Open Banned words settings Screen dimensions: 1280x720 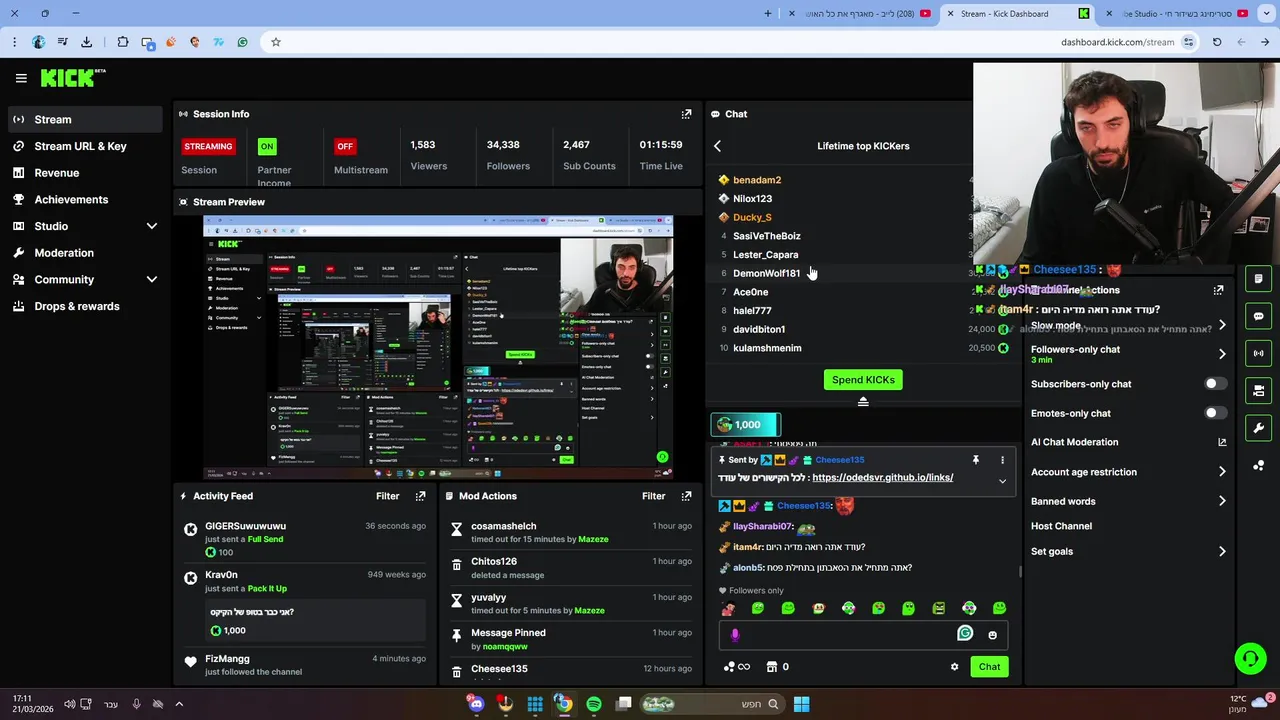pos(1128,501)
